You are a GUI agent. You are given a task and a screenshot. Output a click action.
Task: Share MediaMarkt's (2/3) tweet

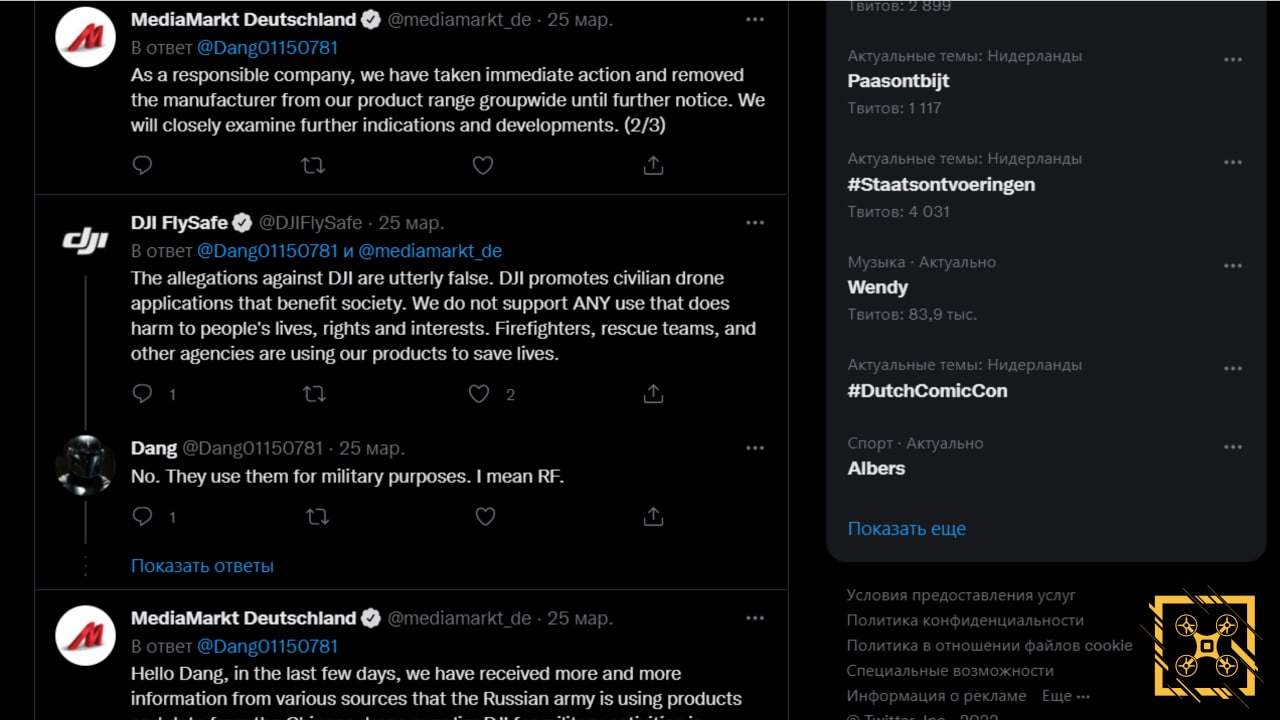tap(653, 165)
